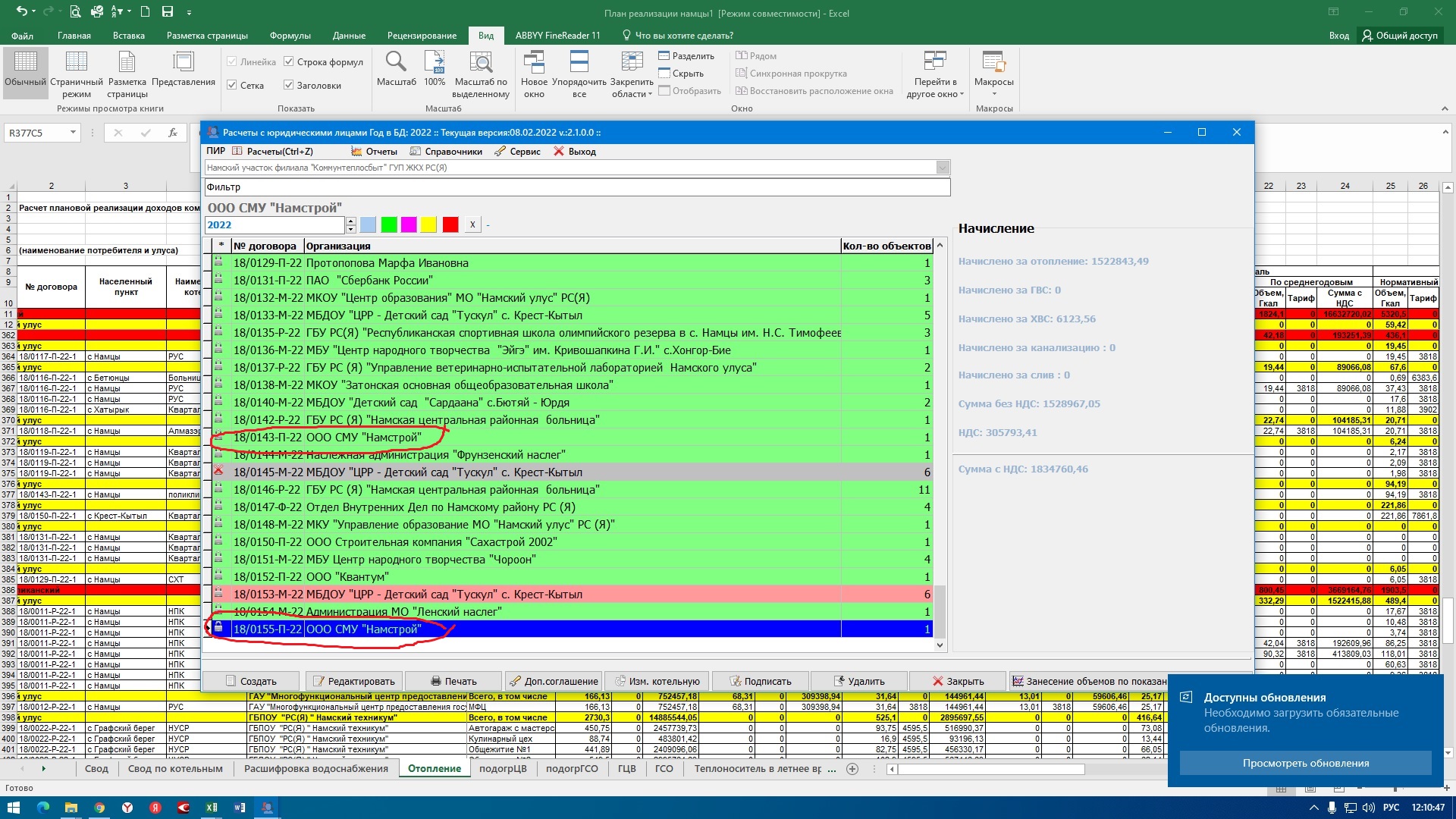The width and height of the screenshot is (1456, 819).
Task: Click the Excel save icon in quick access toolbar
Action: pyautogui.click(x=168, y=11)
